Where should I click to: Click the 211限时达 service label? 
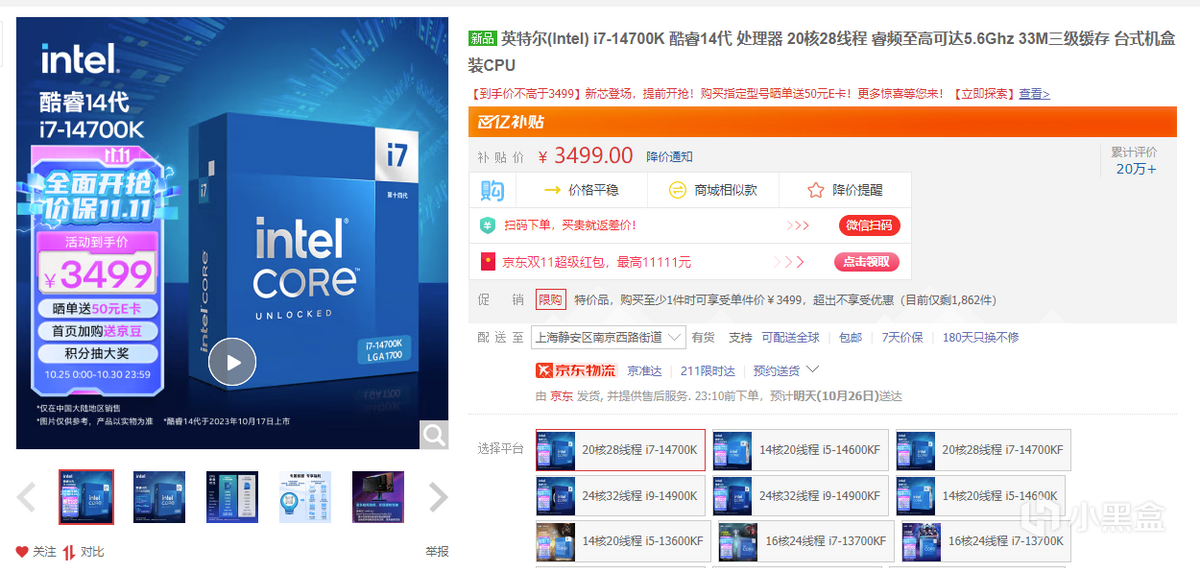(709, 371)
